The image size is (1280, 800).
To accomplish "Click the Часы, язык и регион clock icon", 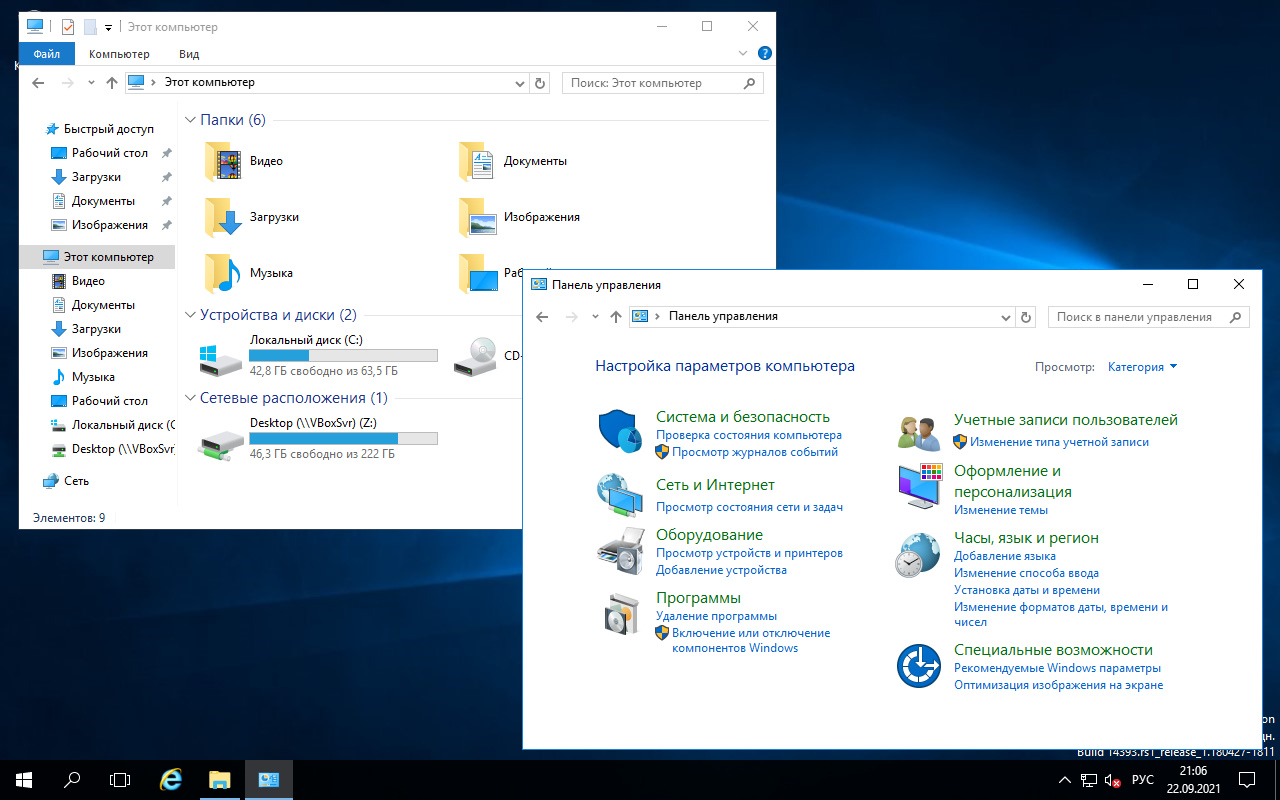I will pyautogui.click(x=918, y=555).
